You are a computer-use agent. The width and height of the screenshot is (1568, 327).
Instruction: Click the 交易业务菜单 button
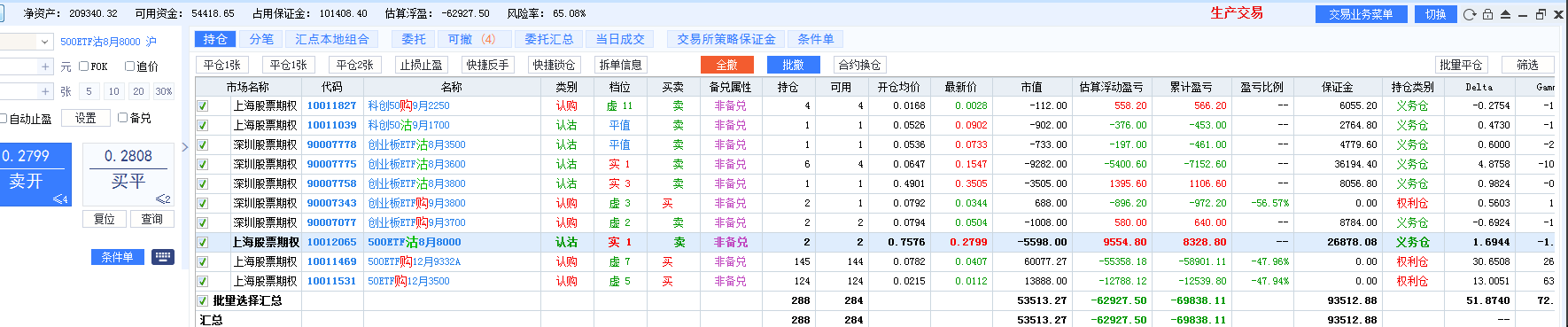pyautogui.click(x=1360, y=14)
